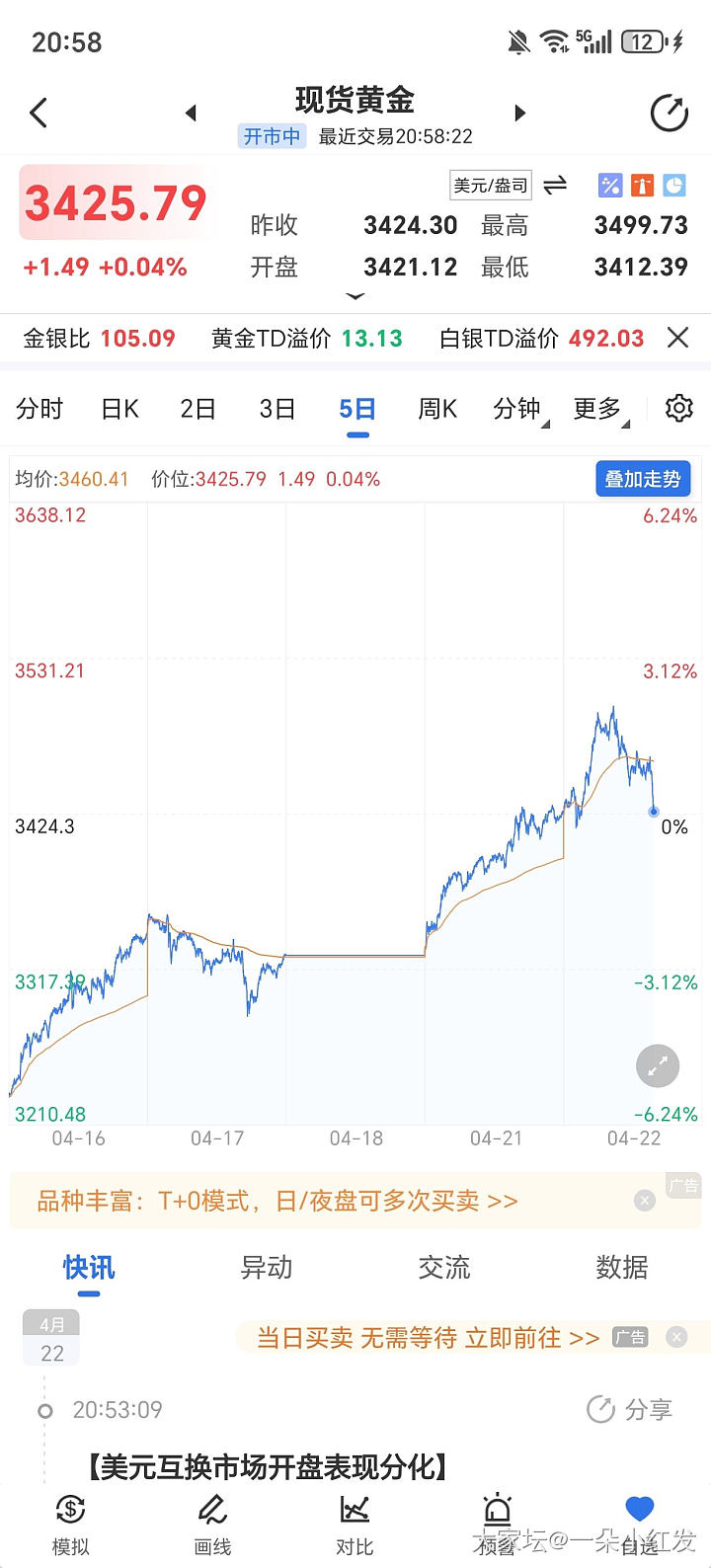Tap the back arrow at top left
The image size is (711, 1568).
39,113
